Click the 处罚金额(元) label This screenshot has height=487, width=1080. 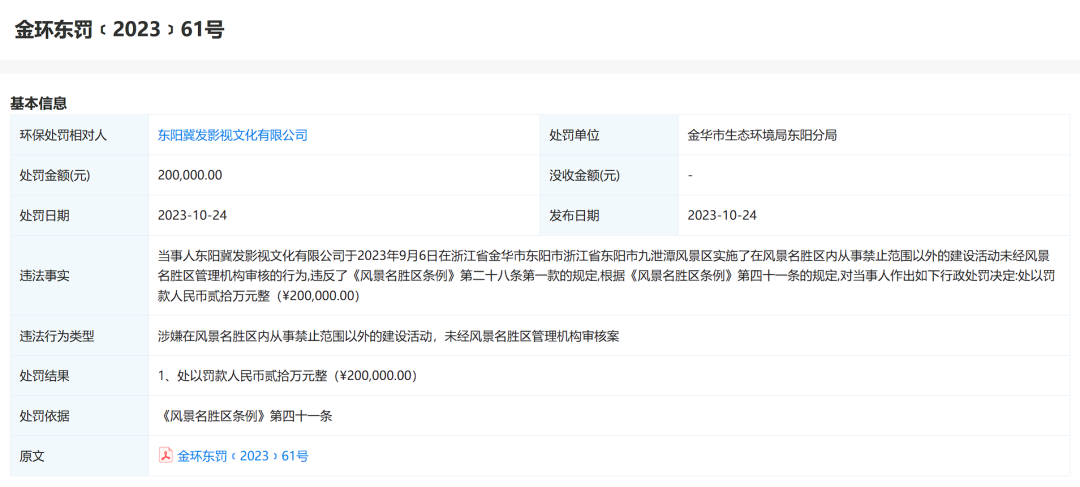pos(55,175)
